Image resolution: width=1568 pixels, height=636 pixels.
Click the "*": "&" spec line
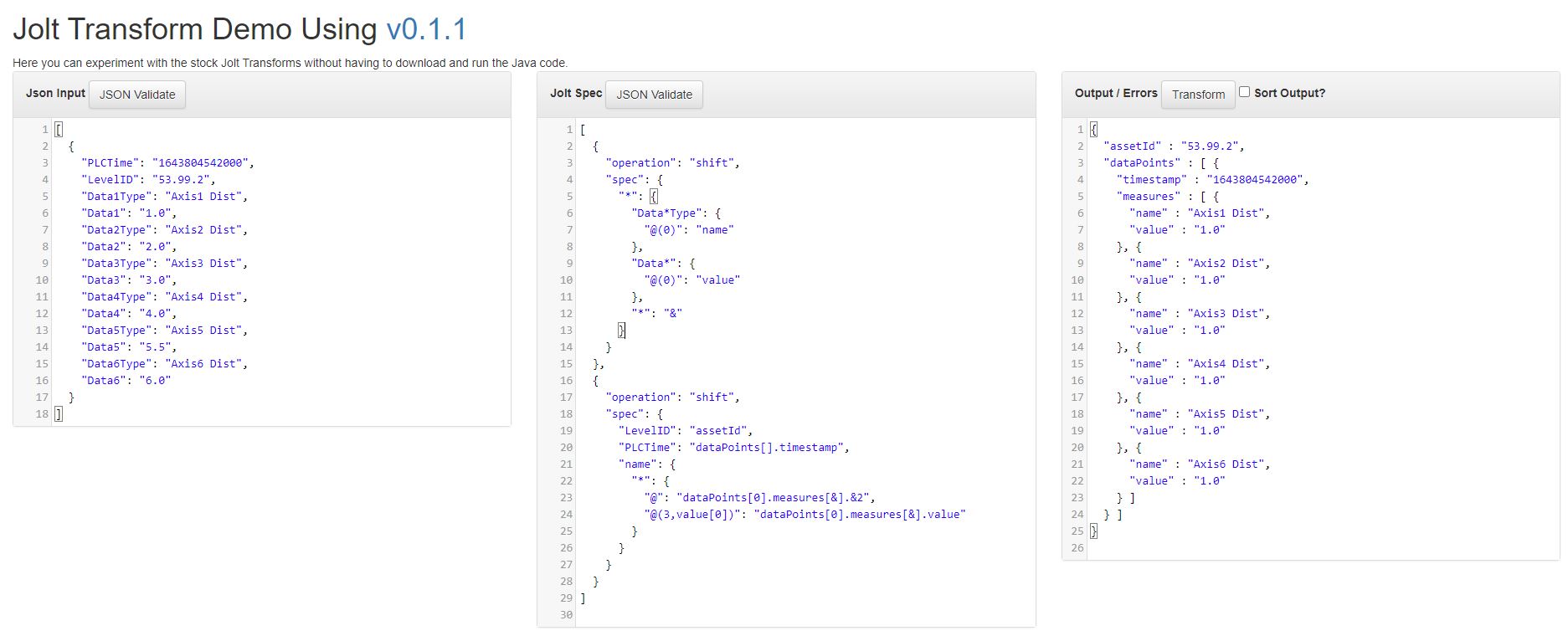[x=657, y=314]
